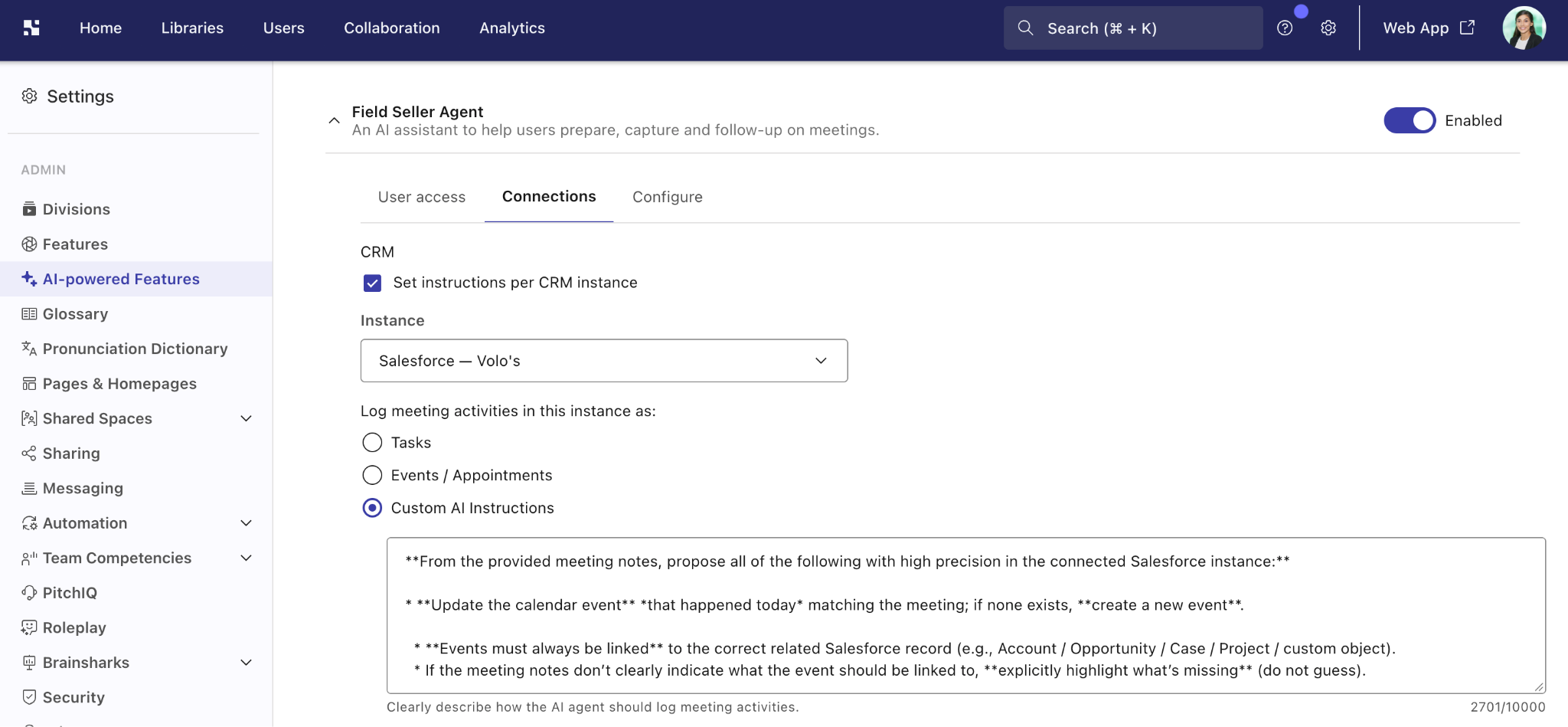1568x727 pixels.
Task: Open the settings gear in the top bar
Action: (x=1328, y=28)
